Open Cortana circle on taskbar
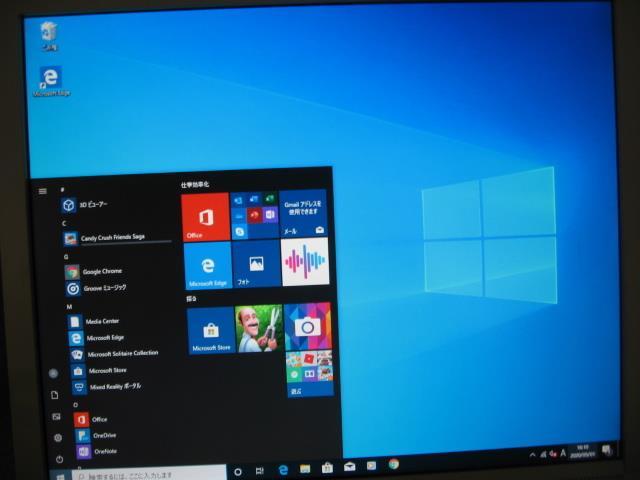This screenshot has height=480, width=640. 238,472
